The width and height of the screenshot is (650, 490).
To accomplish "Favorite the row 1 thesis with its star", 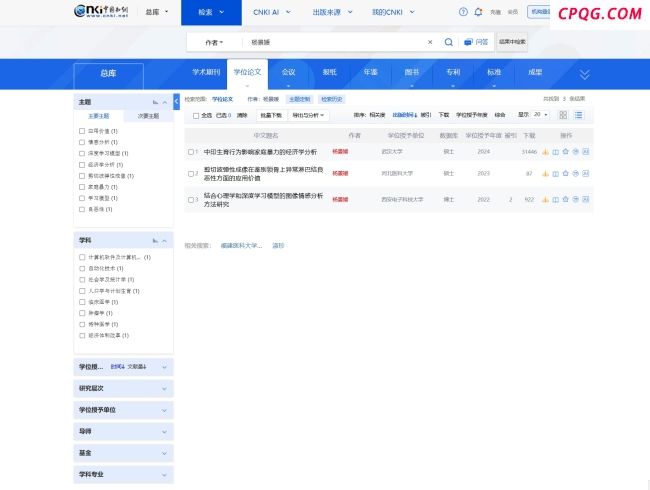I will pyautogui.click(x=565, y=151).
